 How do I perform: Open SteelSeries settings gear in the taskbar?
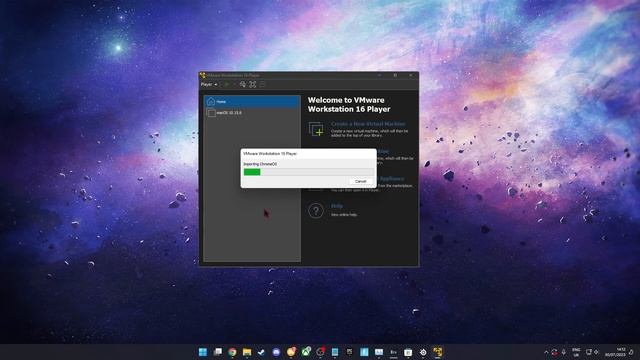point(423,352)
